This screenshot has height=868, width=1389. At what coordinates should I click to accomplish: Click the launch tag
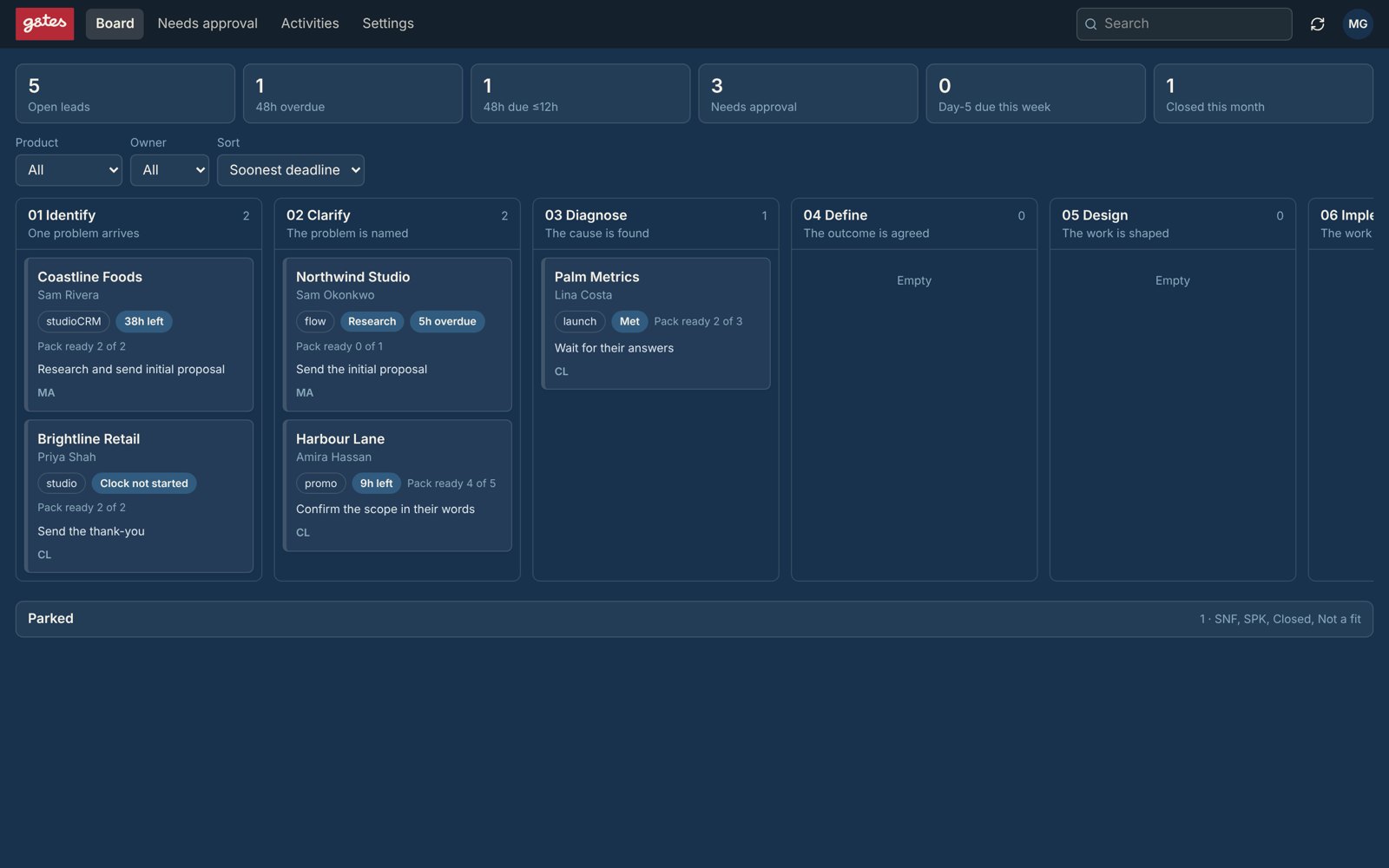pos(580,321)
